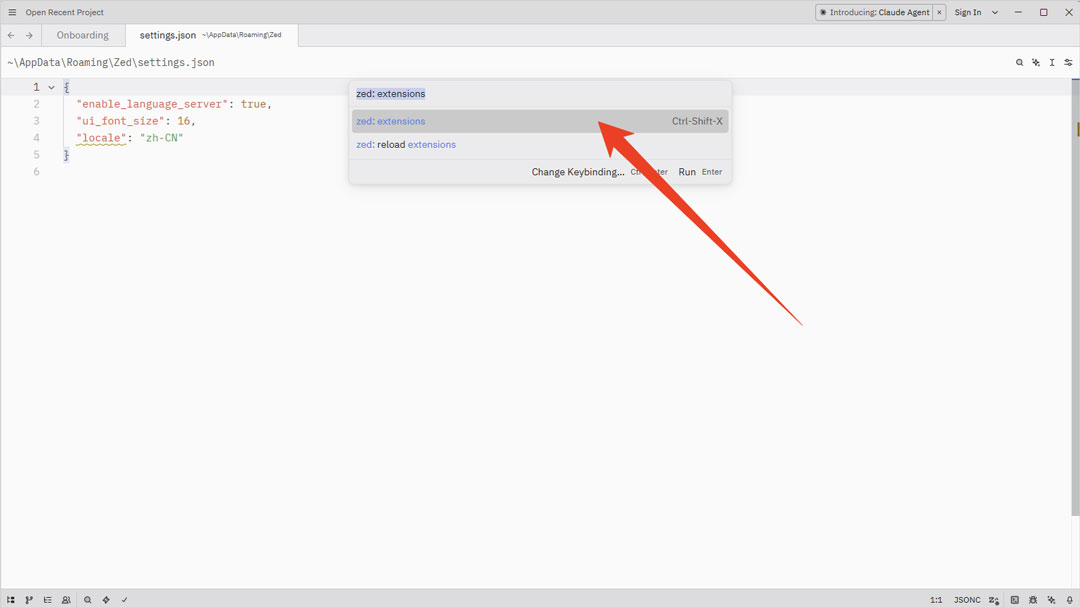Select the 'zed: extensions' command result
The image size is (1080, 608).
click(540, 121)
